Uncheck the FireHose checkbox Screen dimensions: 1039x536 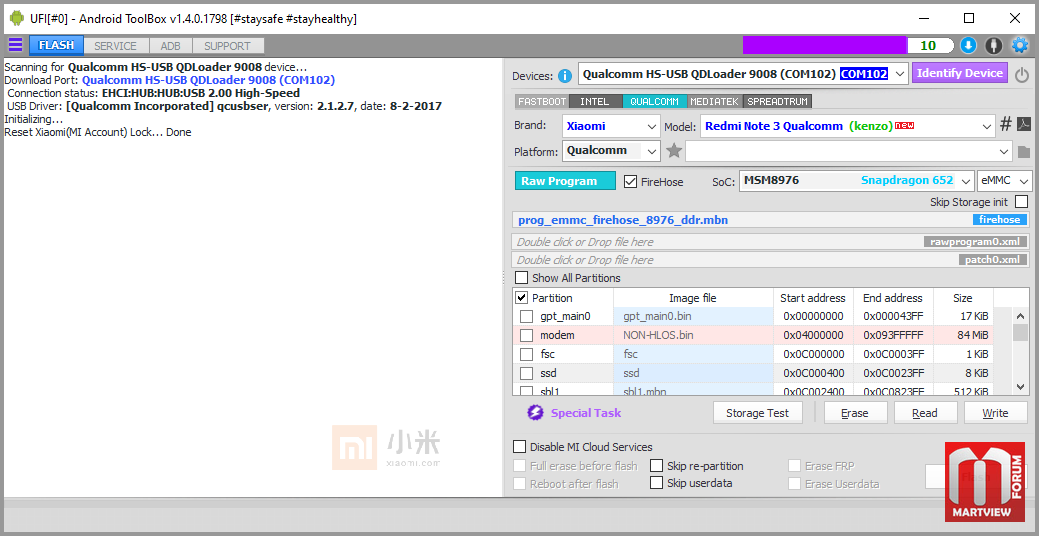click(631, 182)
